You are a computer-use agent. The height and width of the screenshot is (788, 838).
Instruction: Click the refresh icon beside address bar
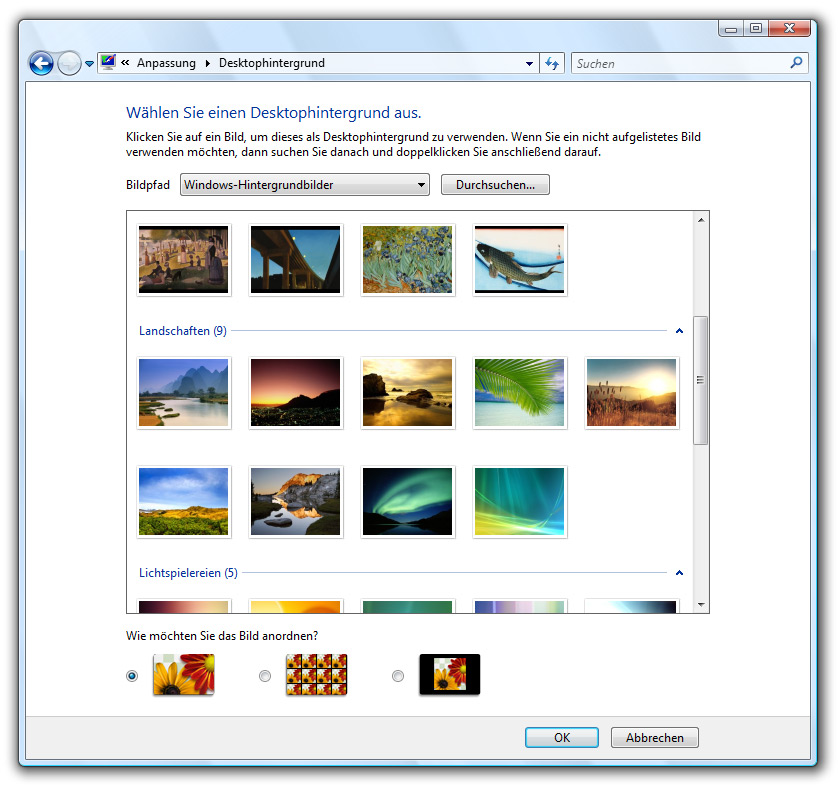pyautogui.click(x=552, y=64)
